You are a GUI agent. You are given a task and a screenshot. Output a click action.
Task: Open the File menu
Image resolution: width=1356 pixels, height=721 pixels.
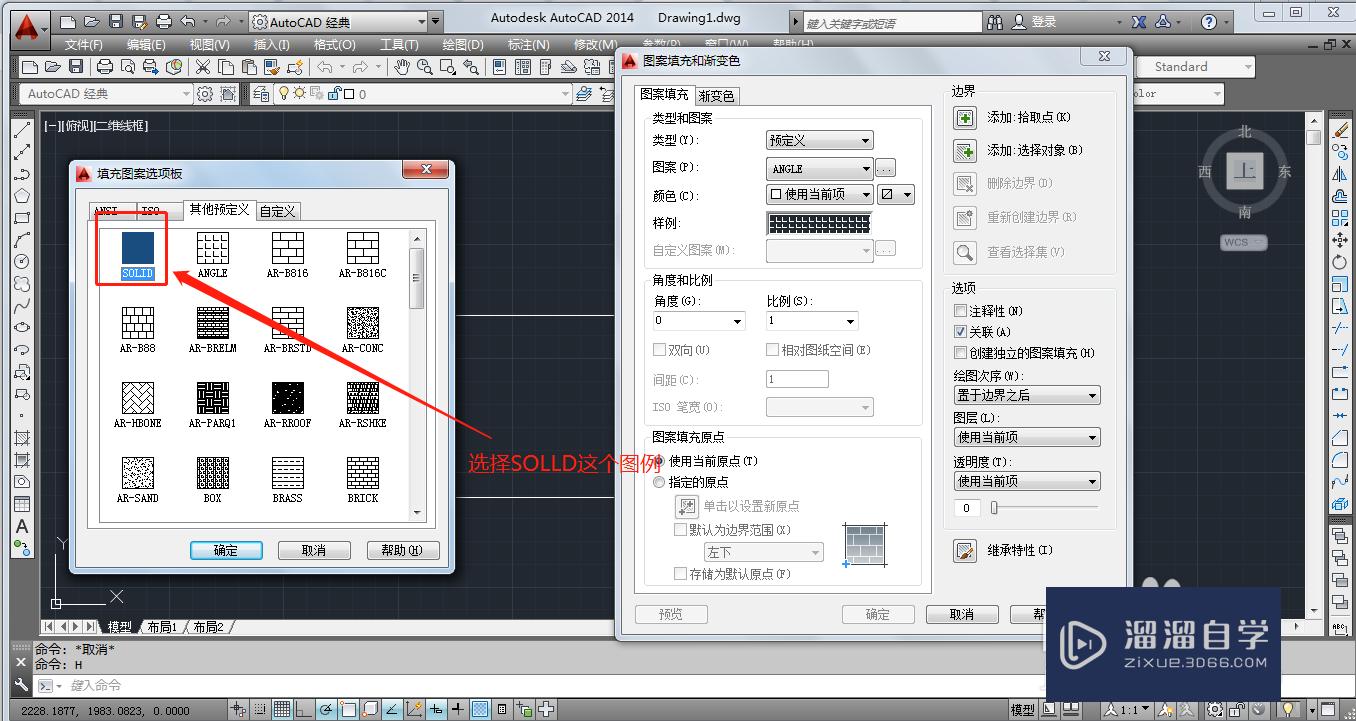83,45
